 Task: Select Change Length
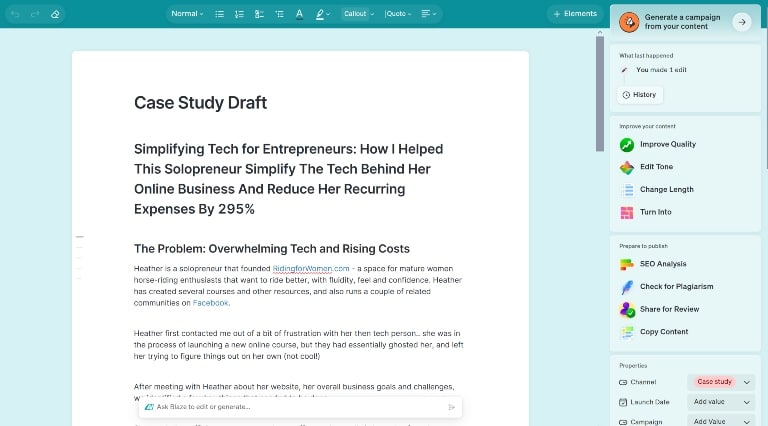667,189
